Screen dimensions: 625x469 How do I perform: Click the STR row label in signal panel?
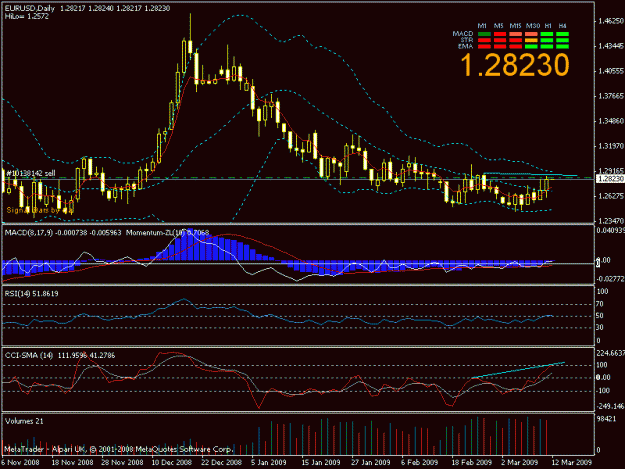[467, 40]
